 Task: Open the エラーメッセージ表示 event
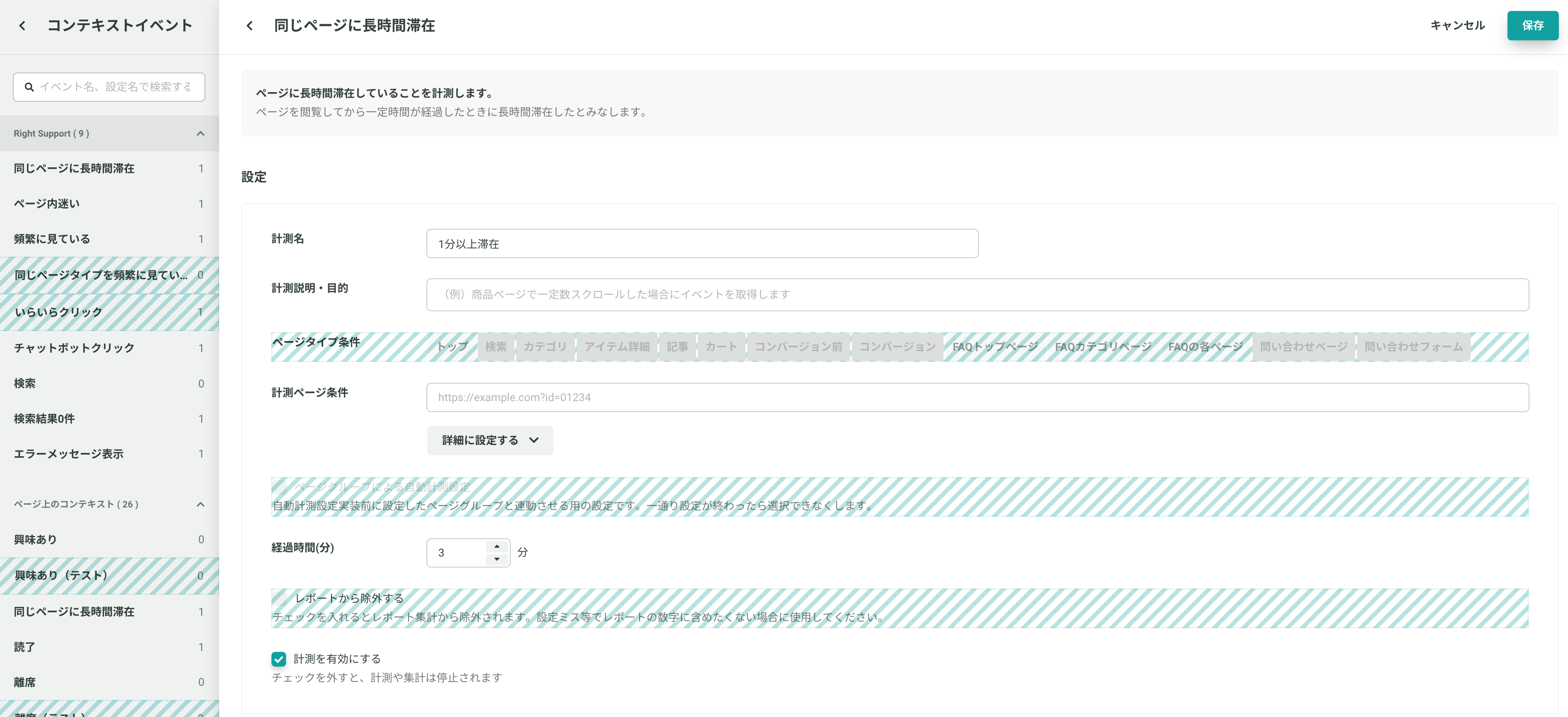click(x=110, y=454)
